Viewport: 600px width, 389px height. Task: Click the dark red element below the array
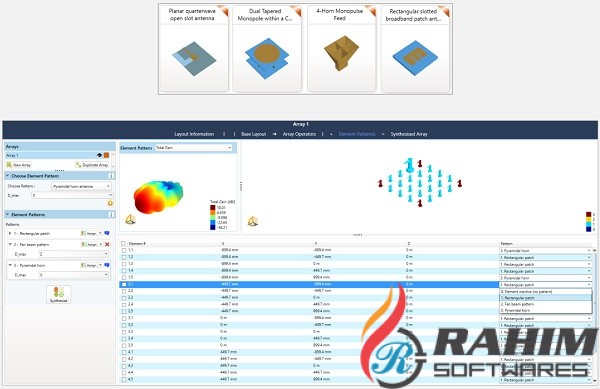(x=420, y=203)
